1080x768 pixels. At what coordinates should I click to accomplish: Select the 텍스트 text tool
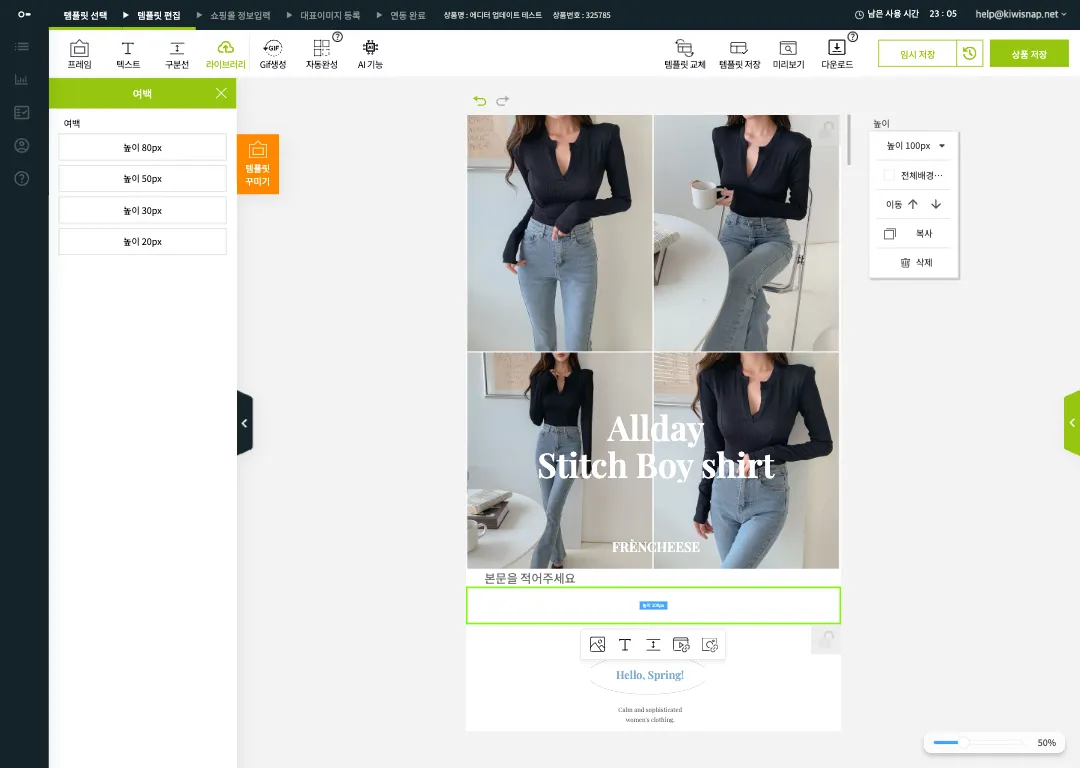pos(128,54)
